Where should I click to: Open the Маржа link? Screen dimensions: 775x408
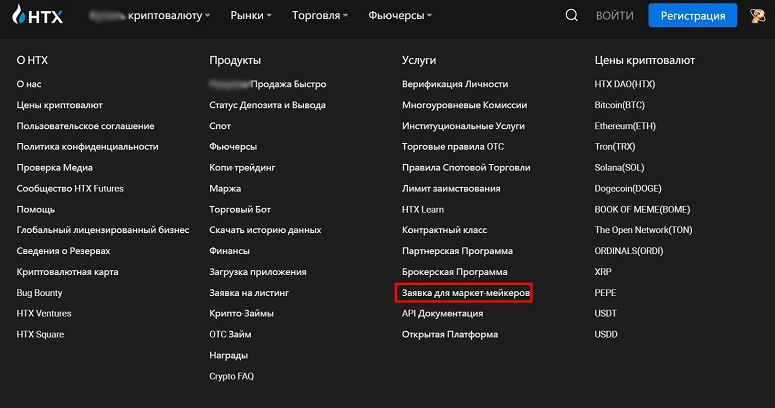coord(225,188)
